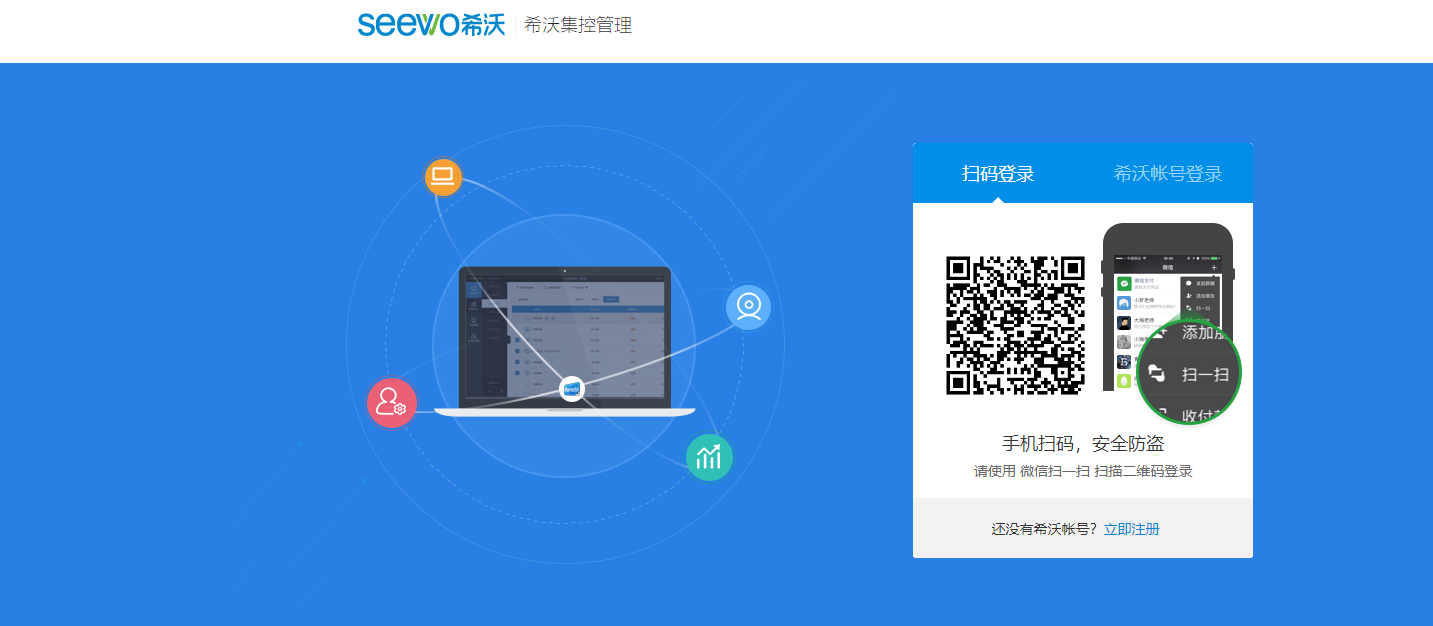1433x626 pixels.
Task: Click the 还没有希沃帐号? prompt text
Action: click(x=1044, y=529)
